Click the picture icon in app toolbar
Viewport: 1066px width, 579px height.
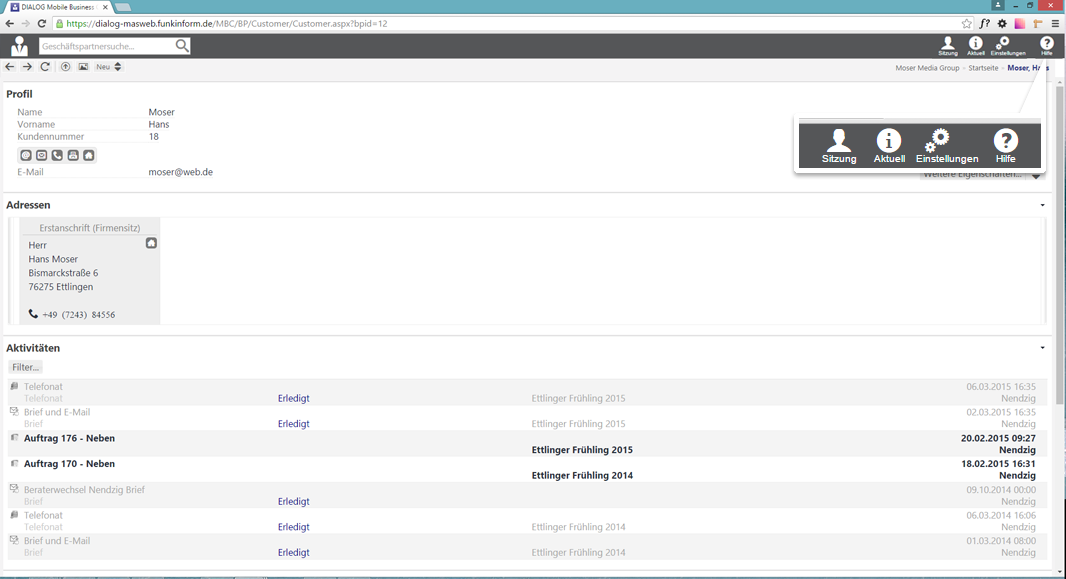tap(83, 67)
